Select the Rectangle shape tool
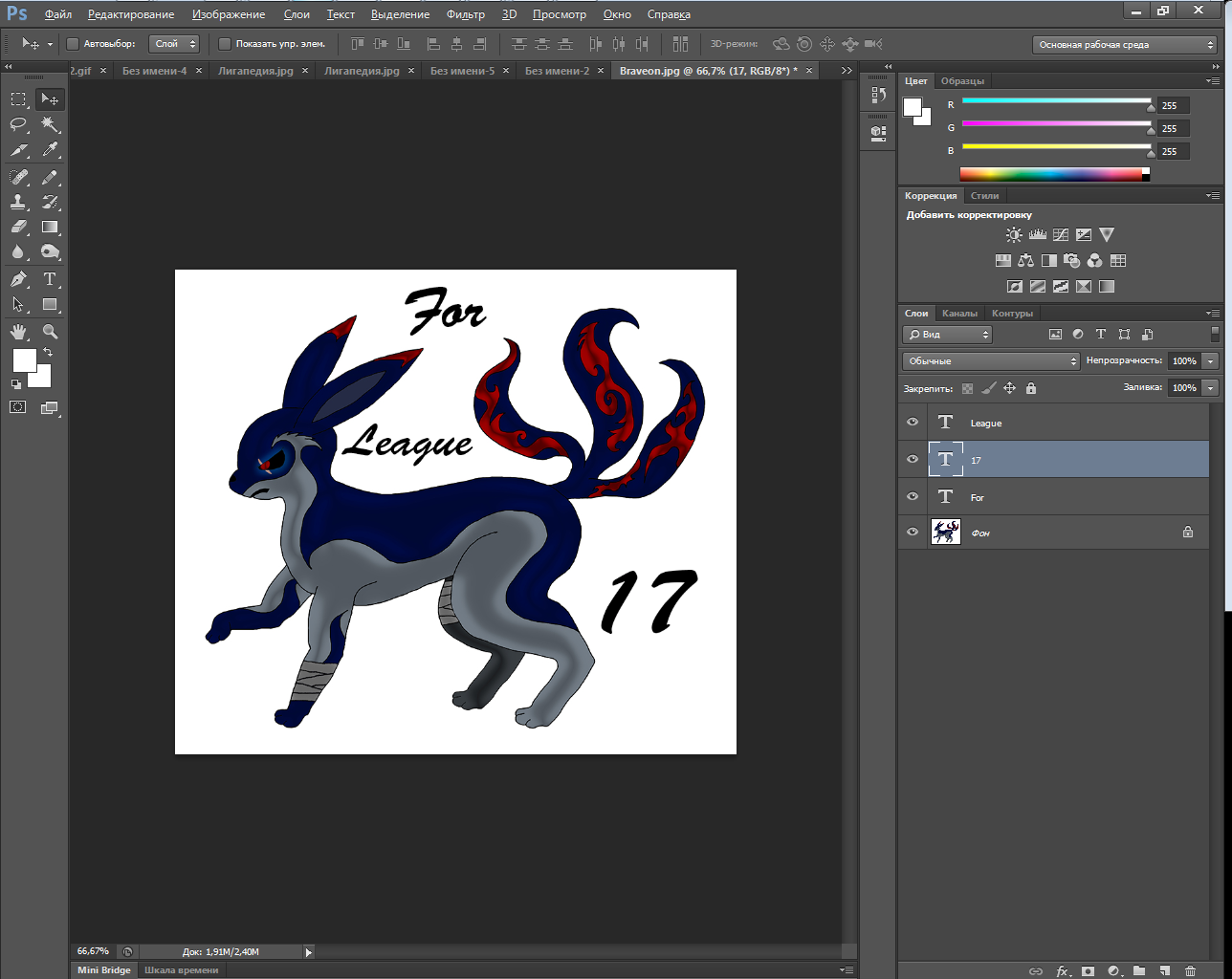This screenshot has width=1232, height=979. (50, 304)
